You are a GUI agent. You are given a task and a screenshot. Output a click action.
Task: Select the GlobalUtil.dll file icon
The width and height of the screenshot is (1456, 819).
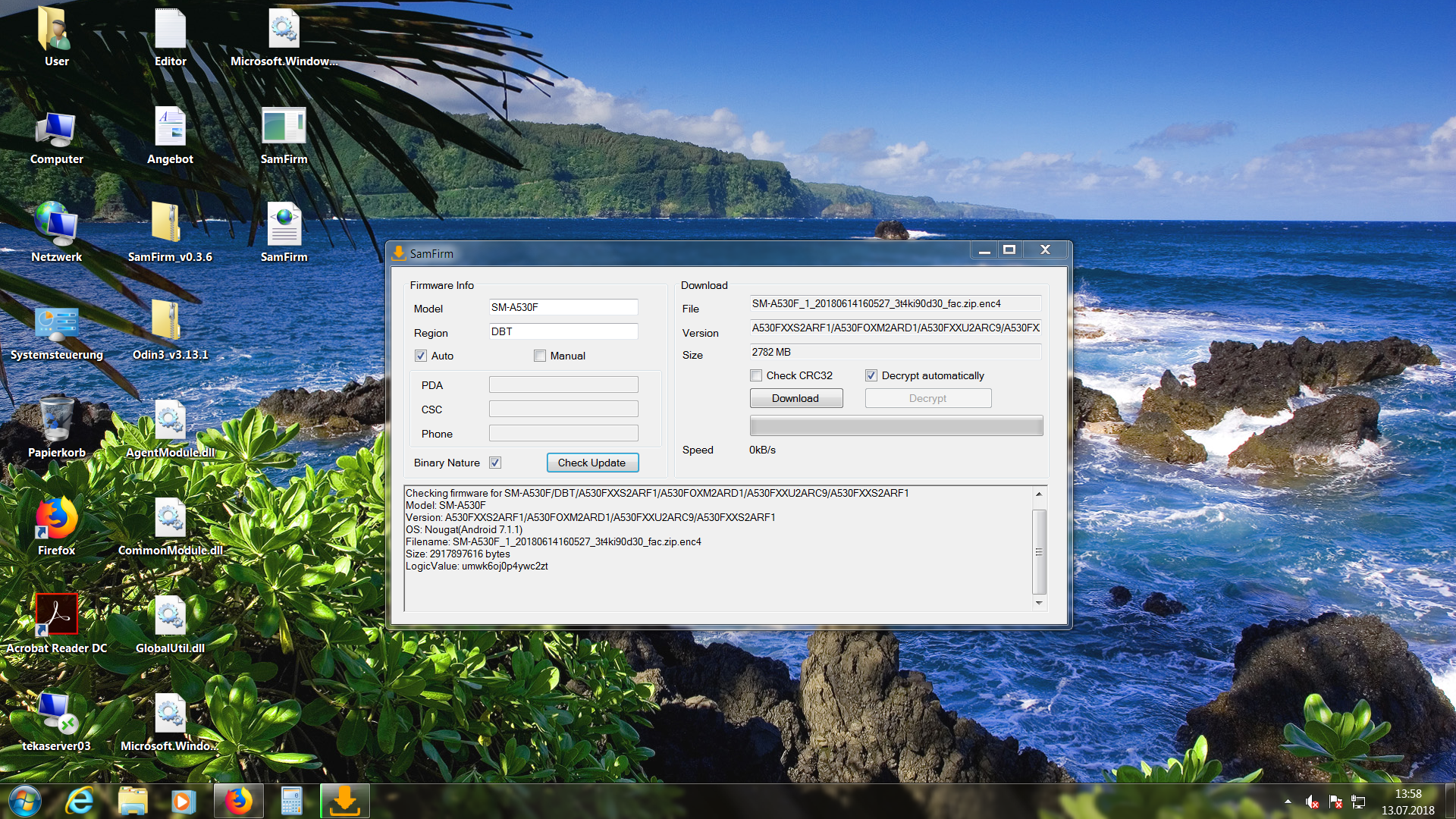[x=170, y=623]
